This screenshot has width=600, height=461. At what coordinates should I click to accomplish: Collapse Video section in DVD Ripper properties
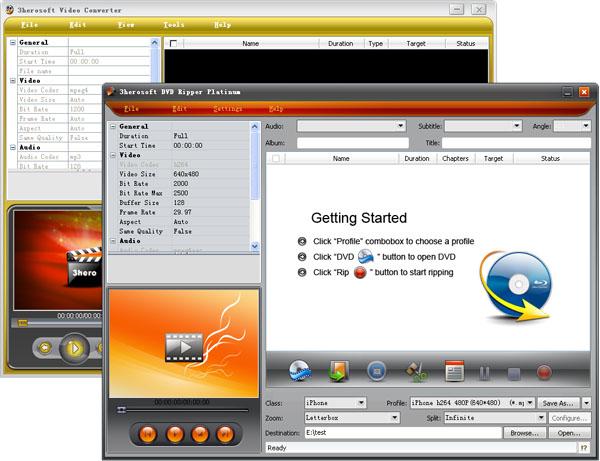(113, 155)
